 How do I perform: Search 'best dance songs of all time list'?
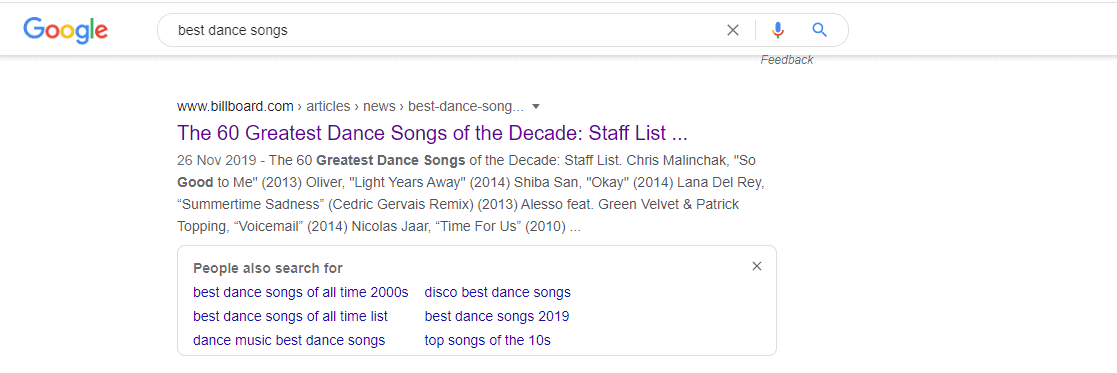[291, 316]
